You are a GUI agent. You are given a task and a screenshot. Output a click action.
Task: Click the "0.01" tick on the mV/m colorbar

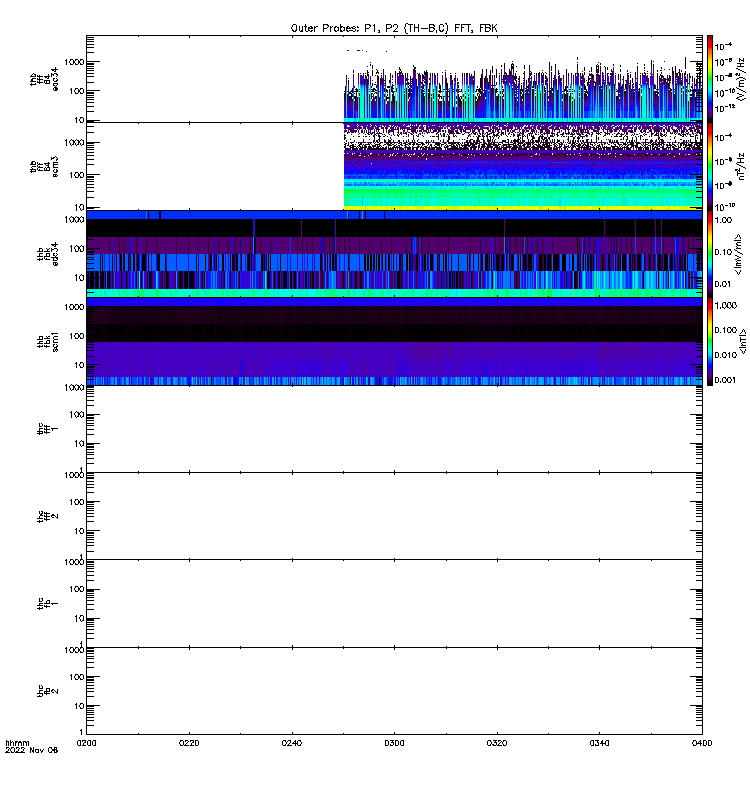723,284
